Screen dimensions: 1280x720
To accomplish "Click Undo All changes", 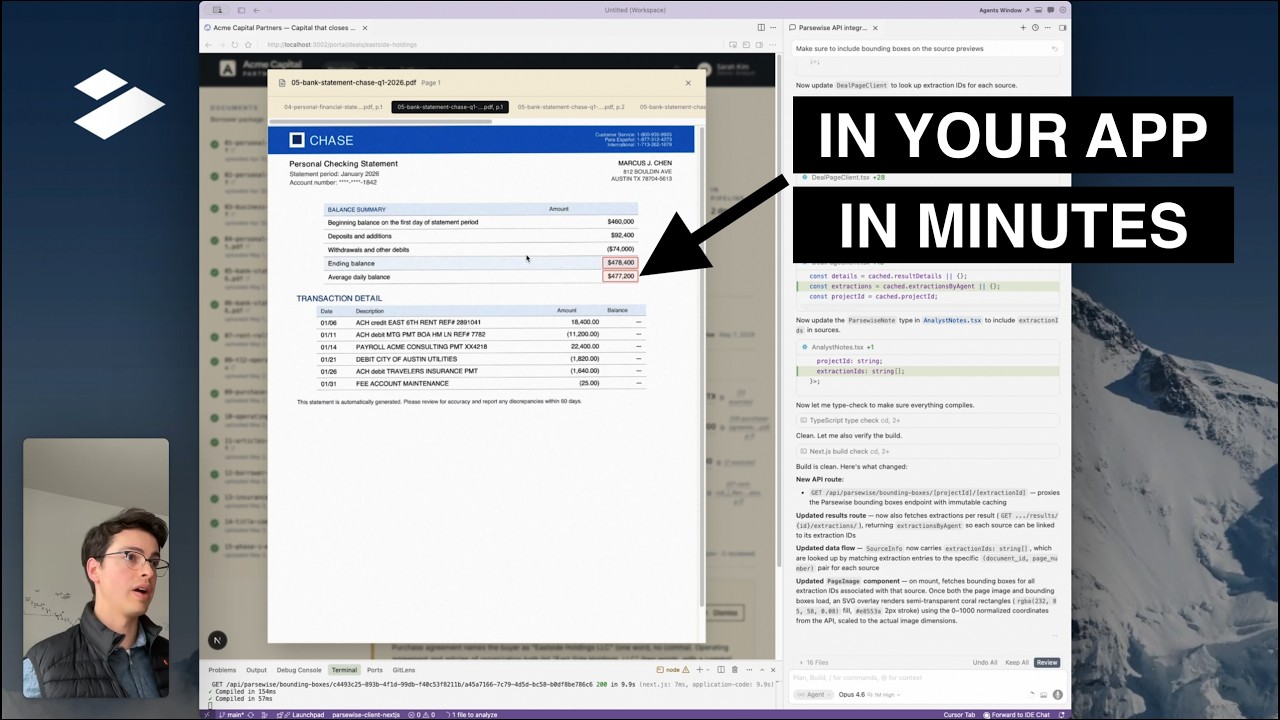I will (985, 662).
